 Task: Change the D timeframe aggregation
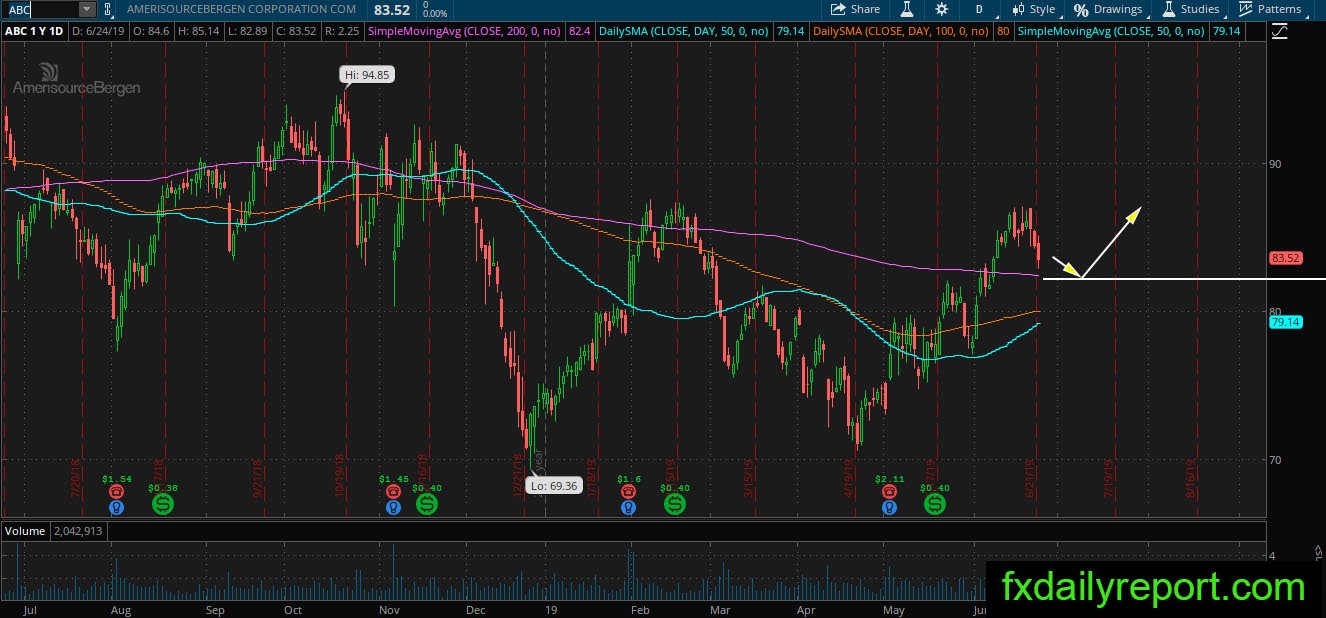pos(979,9)
